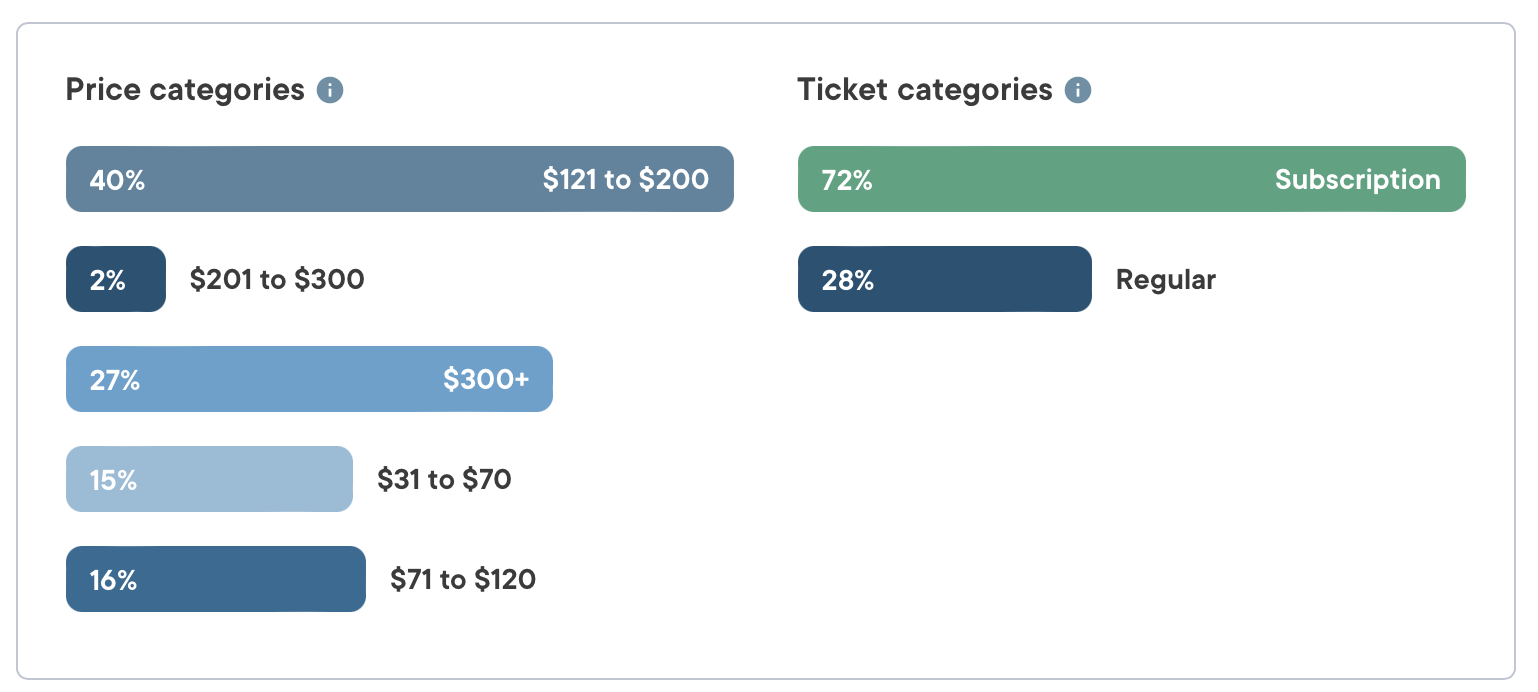Click the "Price categories" heading
1538x692 pixels.
point(185,90)
